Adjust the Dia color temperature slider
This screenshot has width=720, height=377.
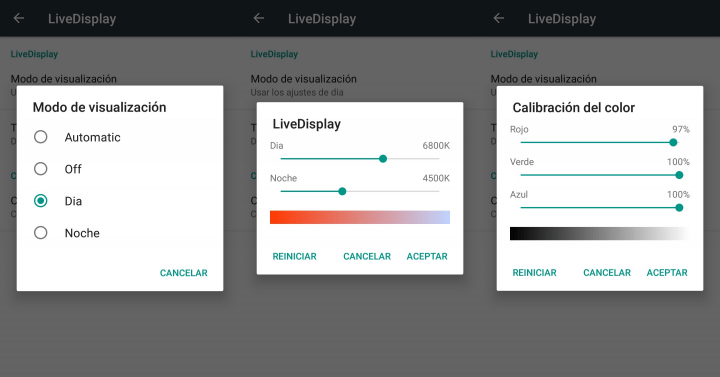[x=360, y=159]
